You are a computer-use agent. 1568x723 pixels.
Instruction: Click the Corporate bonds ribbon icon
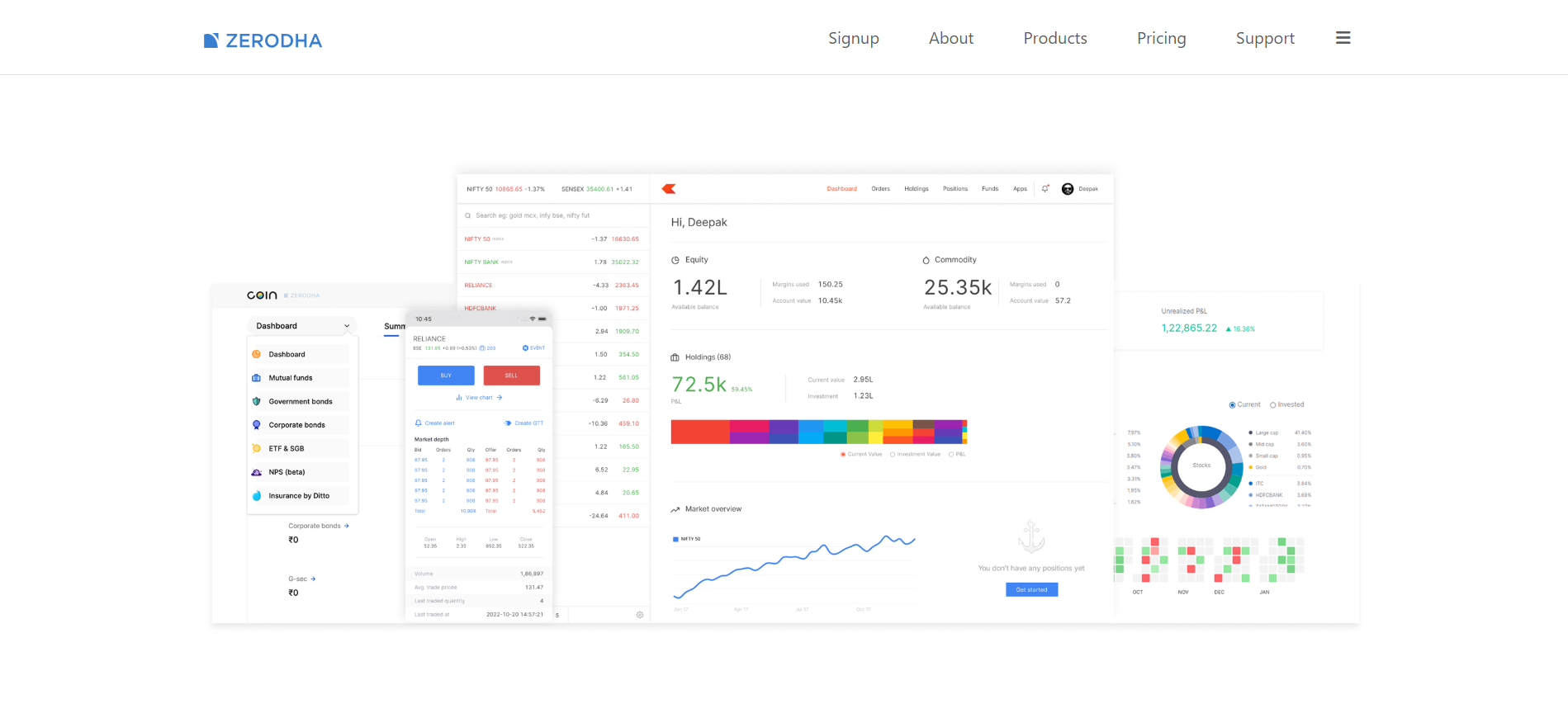257,425
